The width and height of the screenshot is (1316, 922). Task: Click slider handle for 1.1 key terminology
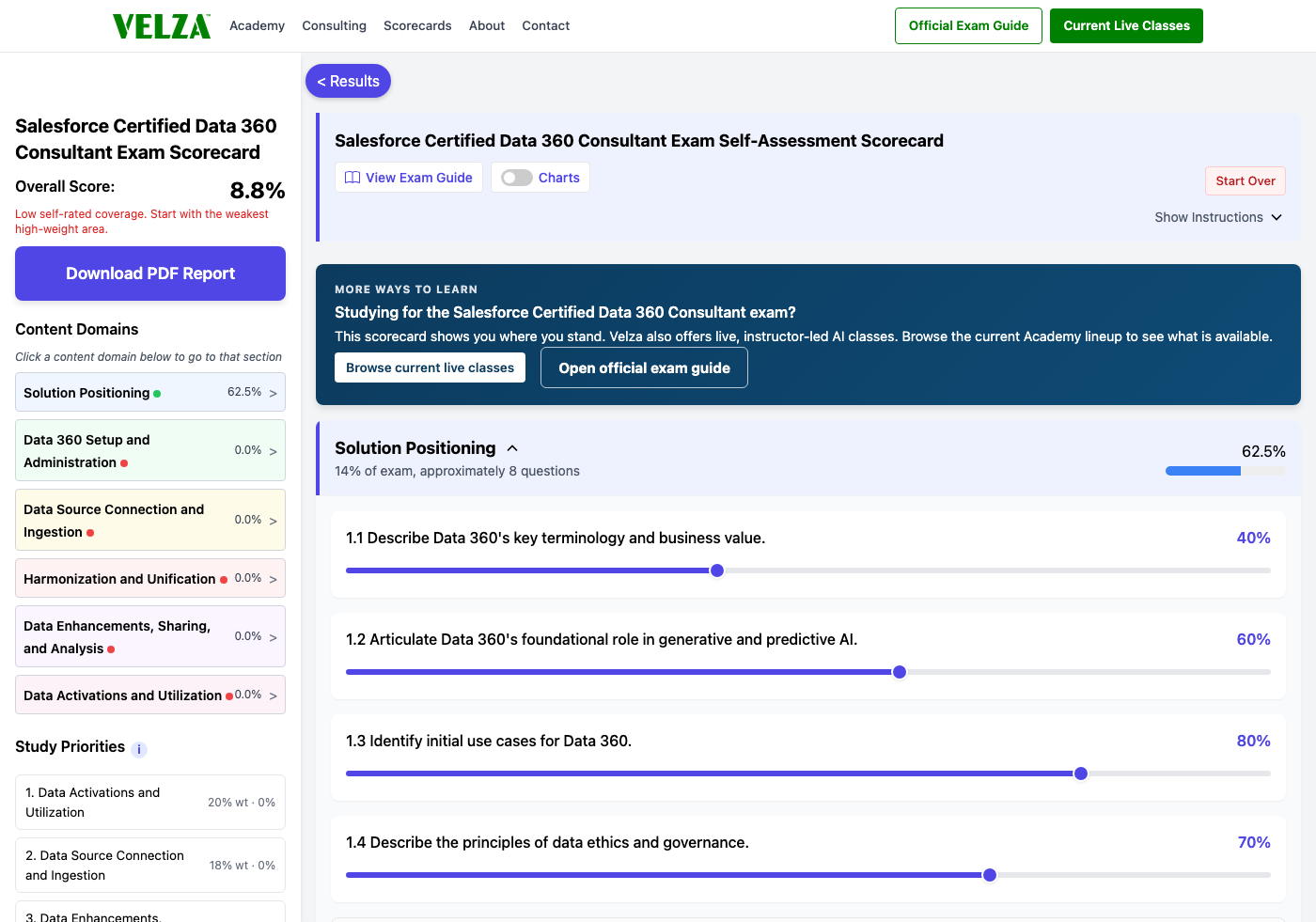(717, 570)
